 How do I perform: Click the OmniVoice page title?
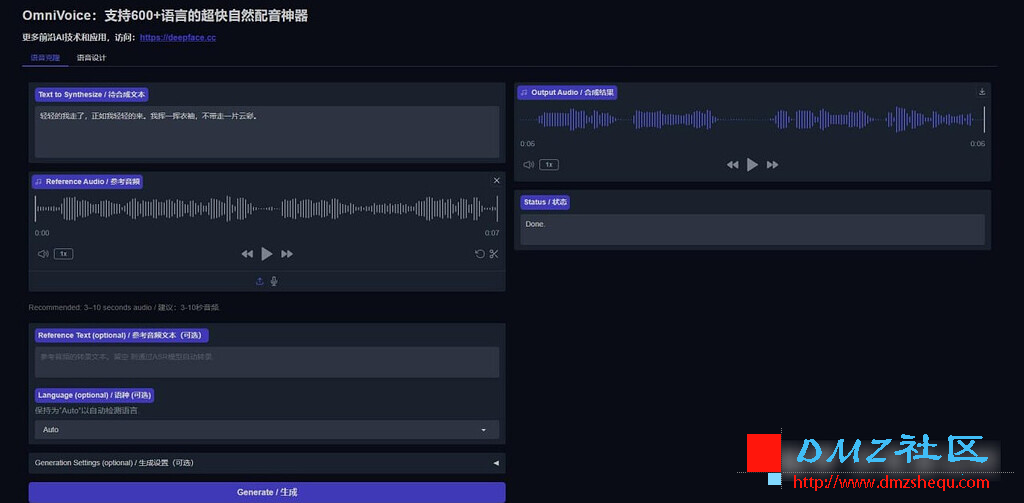165,16
